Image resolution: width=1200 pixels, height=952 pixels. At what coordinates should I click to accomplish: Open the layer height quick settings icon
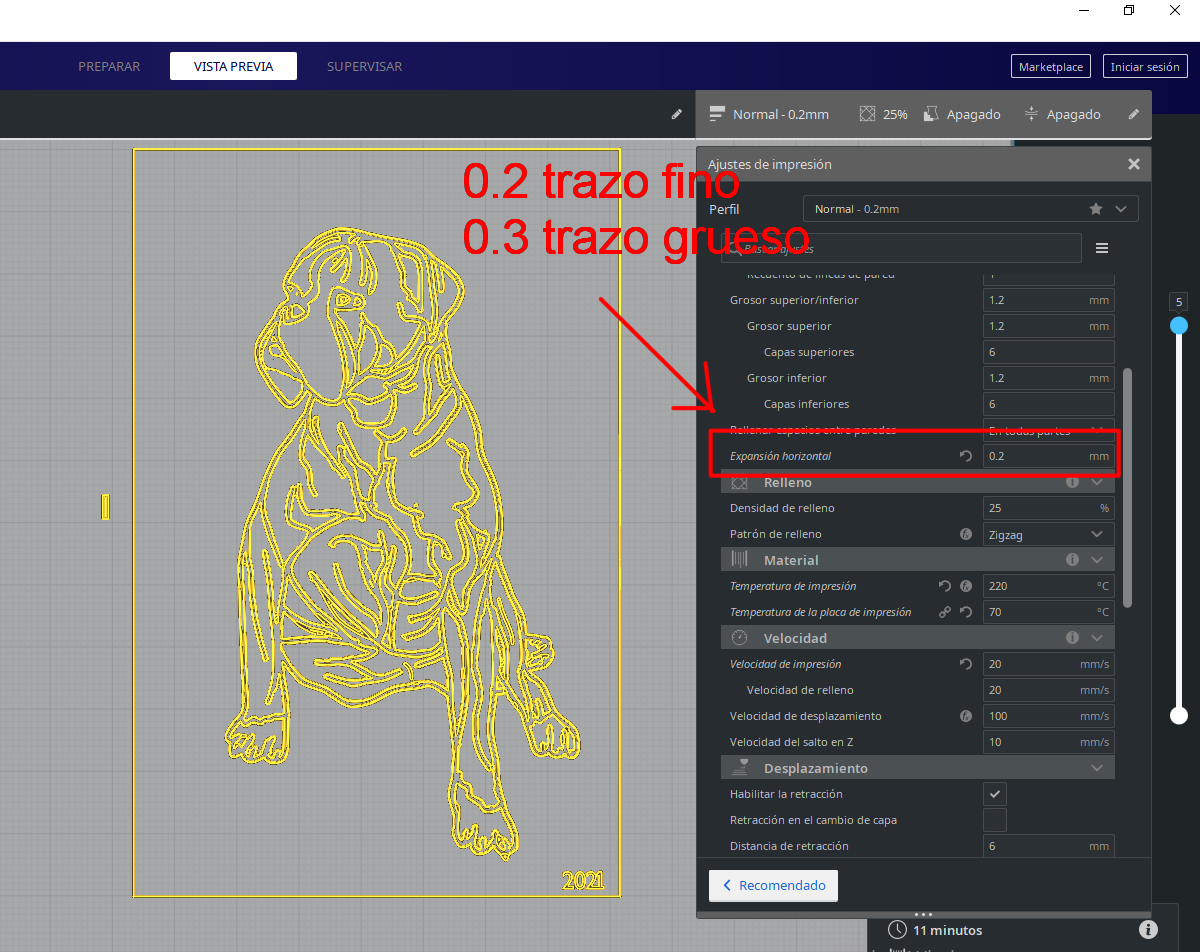[x=716, y=114]
